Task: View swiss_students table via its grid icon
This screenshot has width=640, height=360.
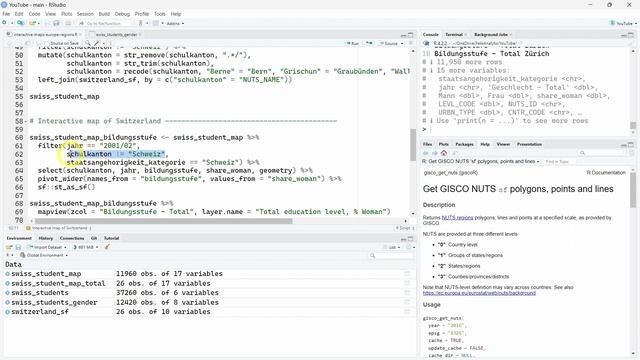Action: point(407,293)
